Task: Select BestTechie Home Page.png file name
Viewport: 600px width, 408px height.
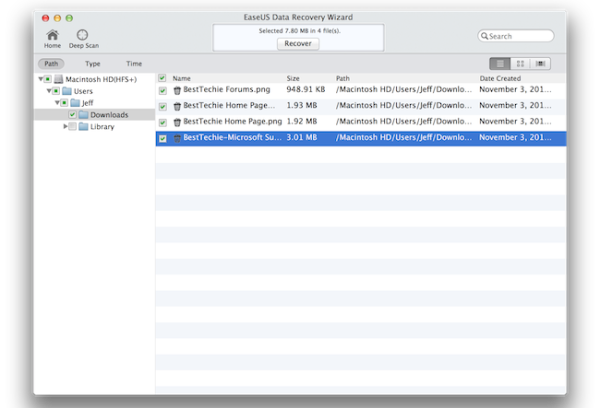Action: click(232, 121)
